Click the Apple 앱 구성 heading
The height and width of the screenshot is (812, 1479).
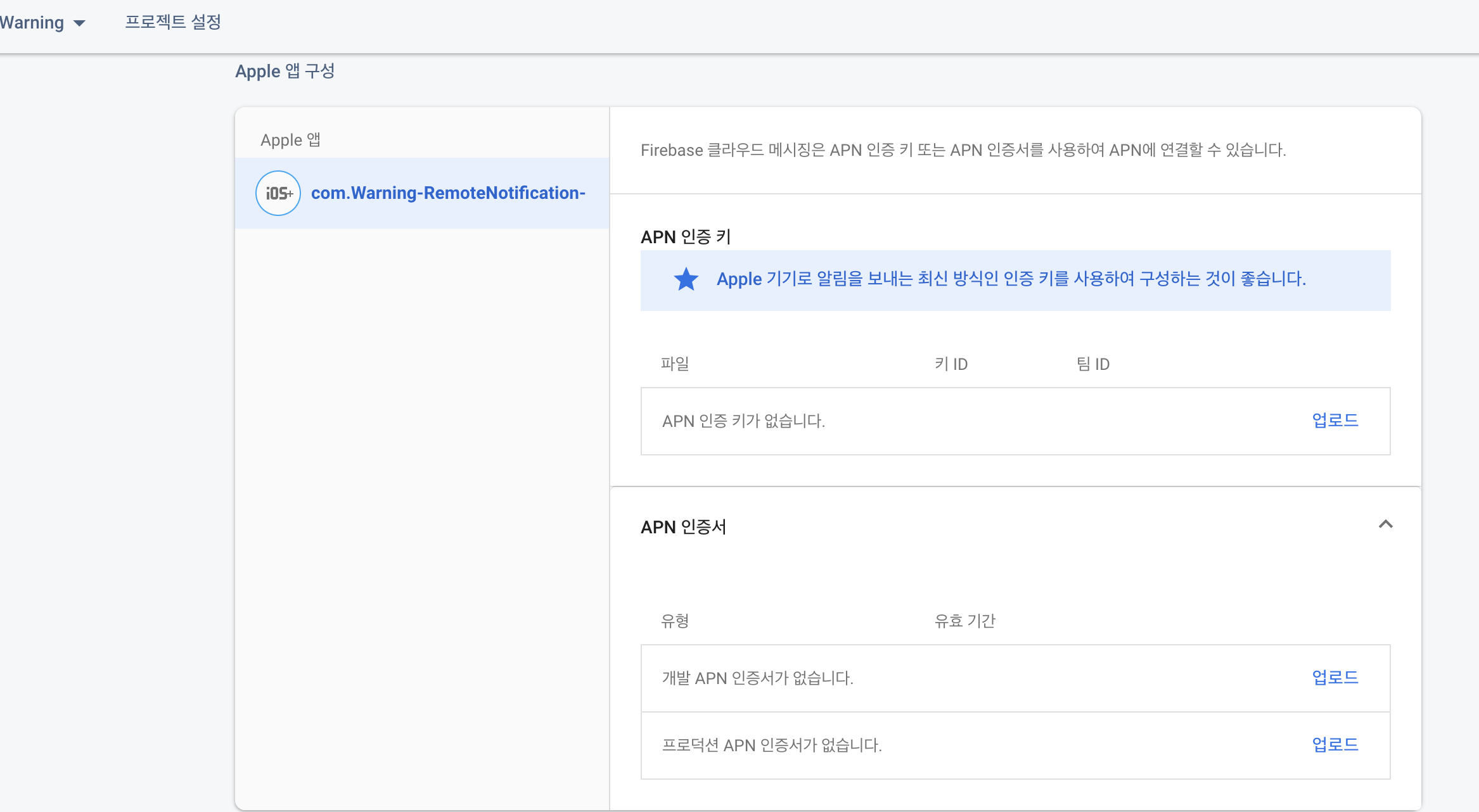pos(285,71)
